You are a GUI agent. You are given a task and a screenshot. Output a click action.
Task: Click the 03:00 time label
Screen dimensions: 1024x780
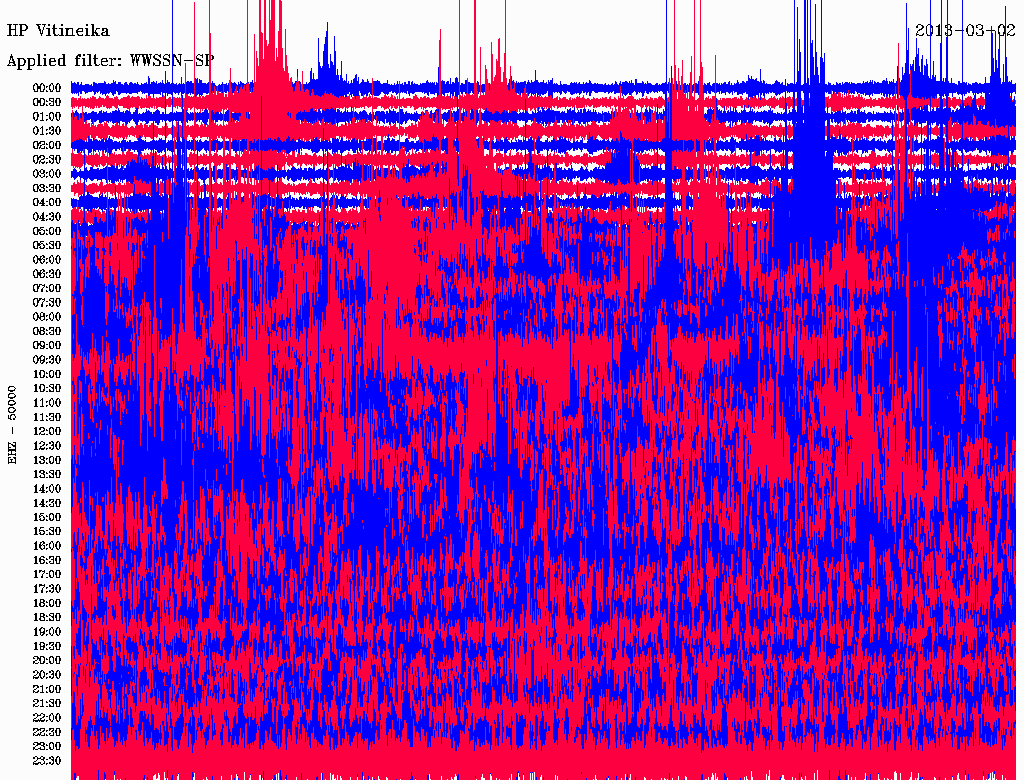coord(47,174)
